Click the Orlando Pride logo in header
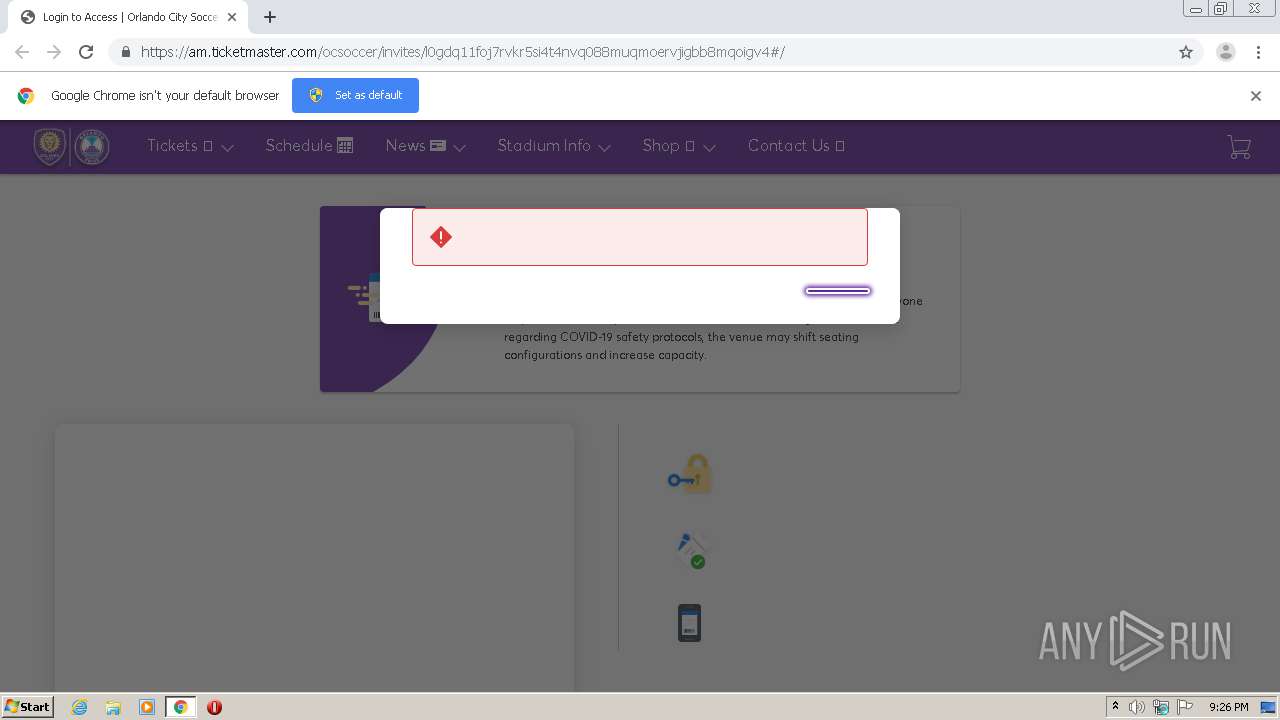1280x720 pixels. (x=92, y=147)
